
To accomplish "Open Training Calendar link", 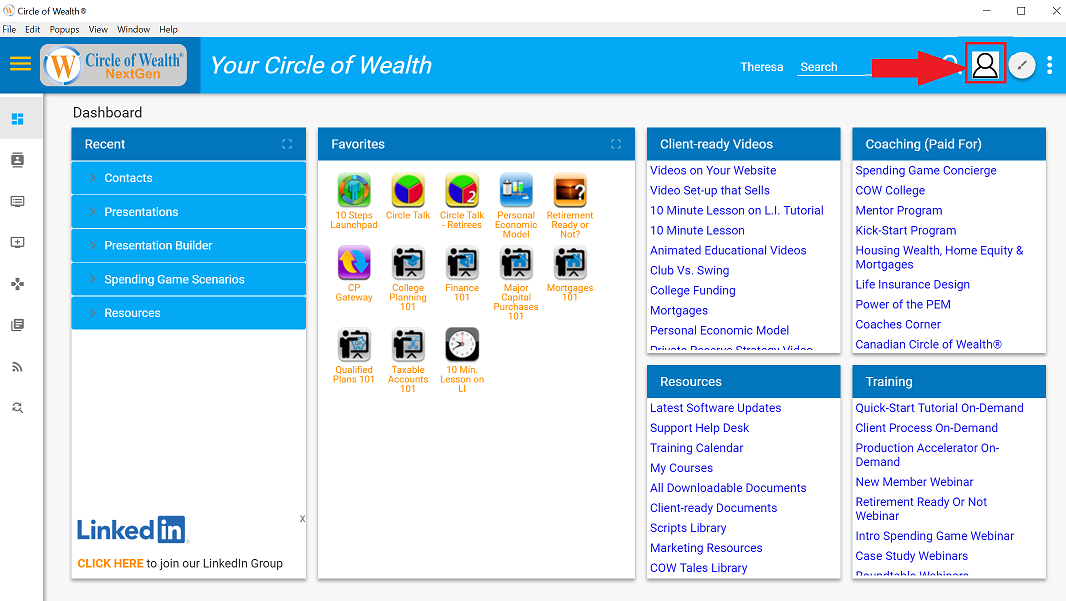I will (696, 448).
